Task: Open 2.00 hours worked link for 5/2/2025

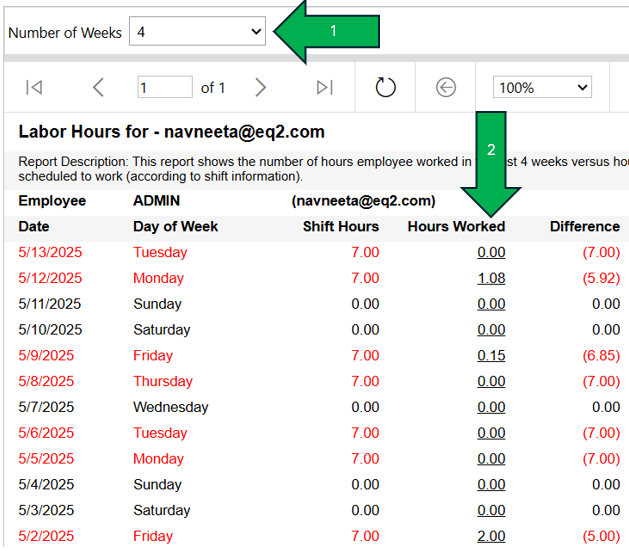Action: (x=490, y=536)
